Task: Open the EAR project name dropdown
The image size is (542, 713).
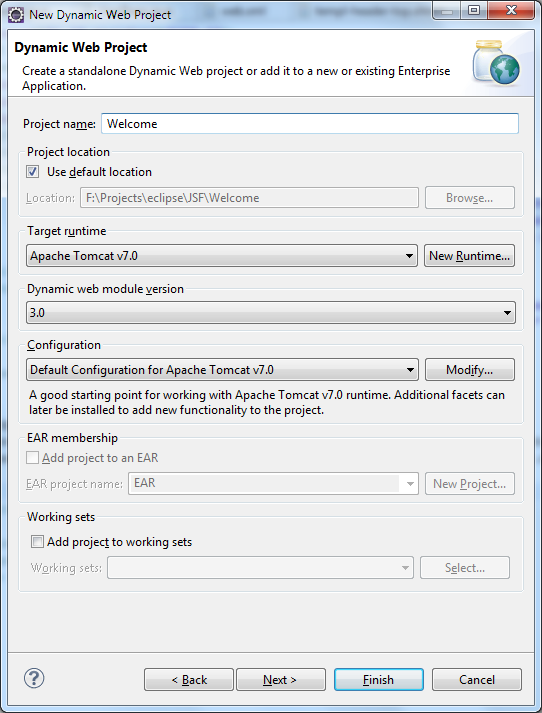Action: point(273,483)
